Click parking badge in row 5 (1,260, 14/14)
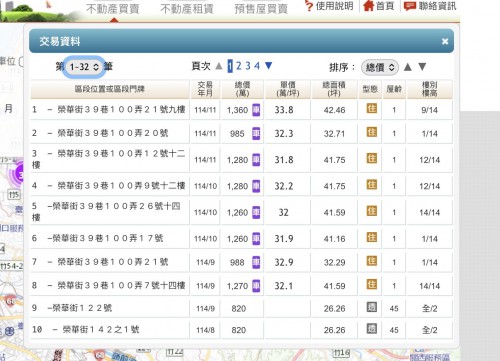This screenshot has height=361, width=500. pyautogui.click(x=256, y=212)
